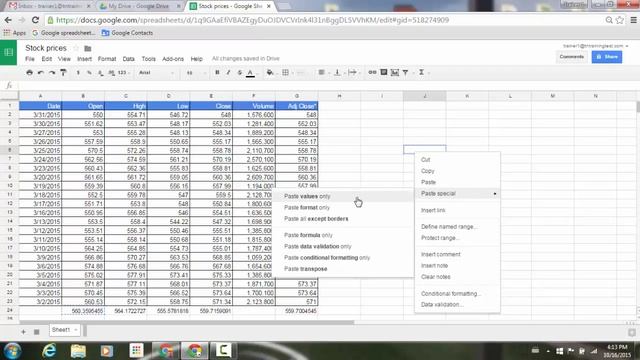Open the Data menu
The width and height of the screenshot is (640, 360).
coord(129,59)
